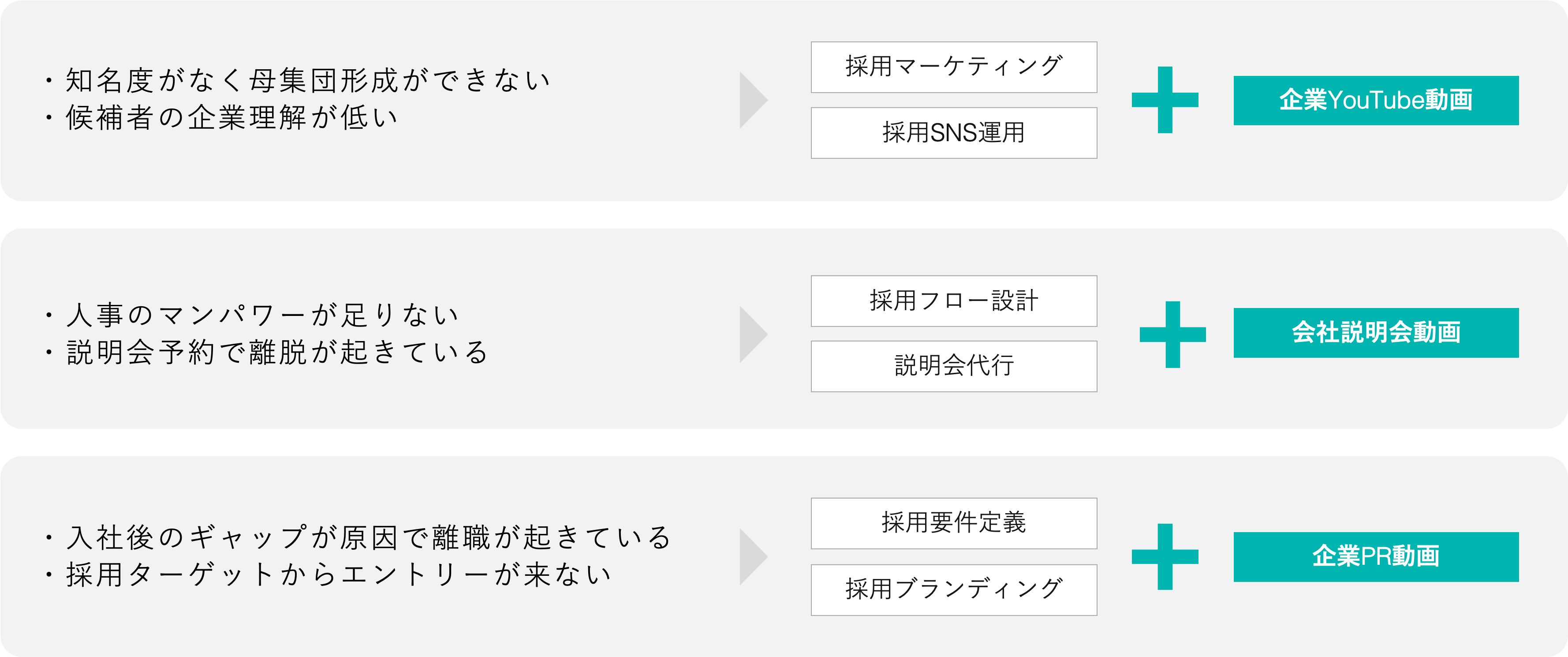Viewport: 1568px width, 657px height.
Task: Click the gray arrow before 採用マーケティング
Action: [x=752, y=100]
